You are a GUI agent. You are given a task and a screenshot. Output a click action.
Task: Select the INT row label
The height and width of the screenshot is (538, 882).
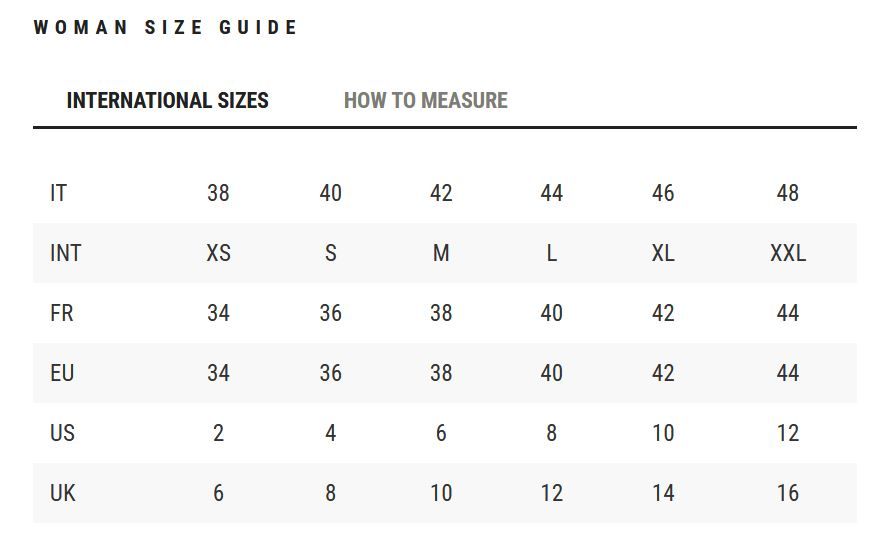click(65, 253)
